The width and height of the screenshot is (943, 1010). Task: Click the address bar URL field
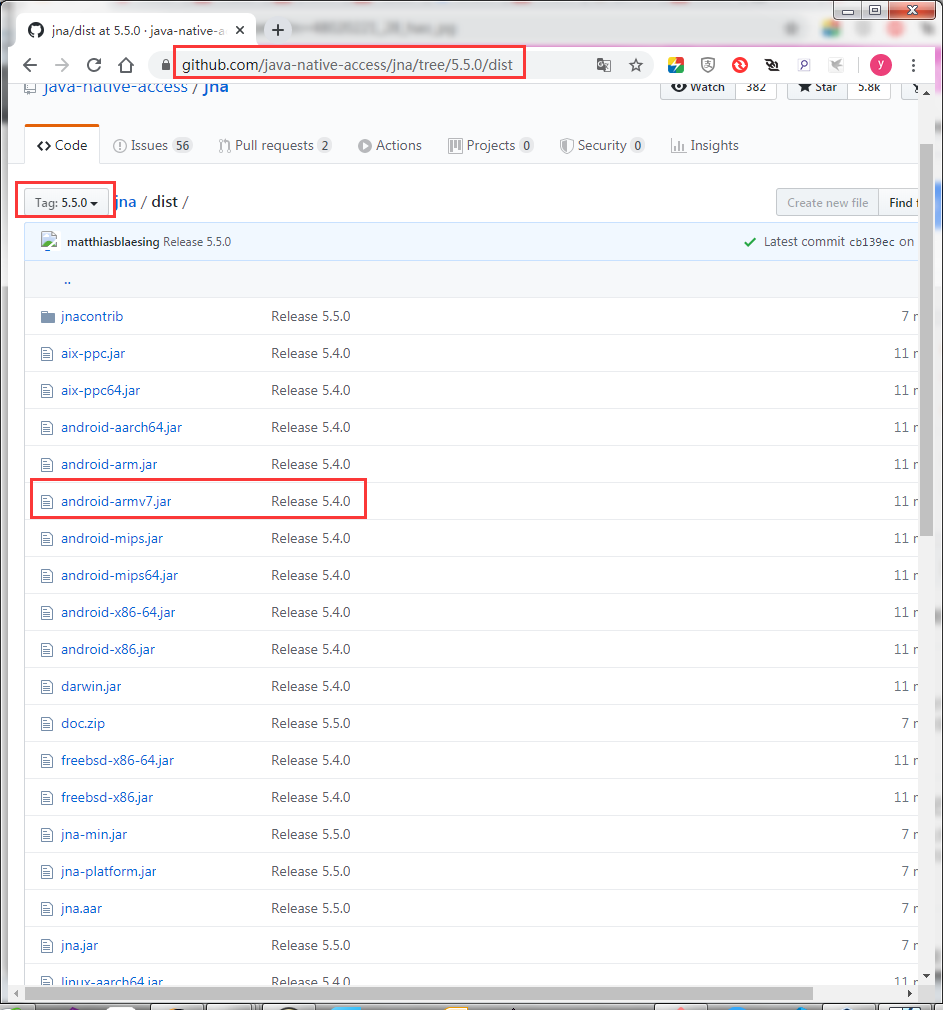click(x=348, y=65)
